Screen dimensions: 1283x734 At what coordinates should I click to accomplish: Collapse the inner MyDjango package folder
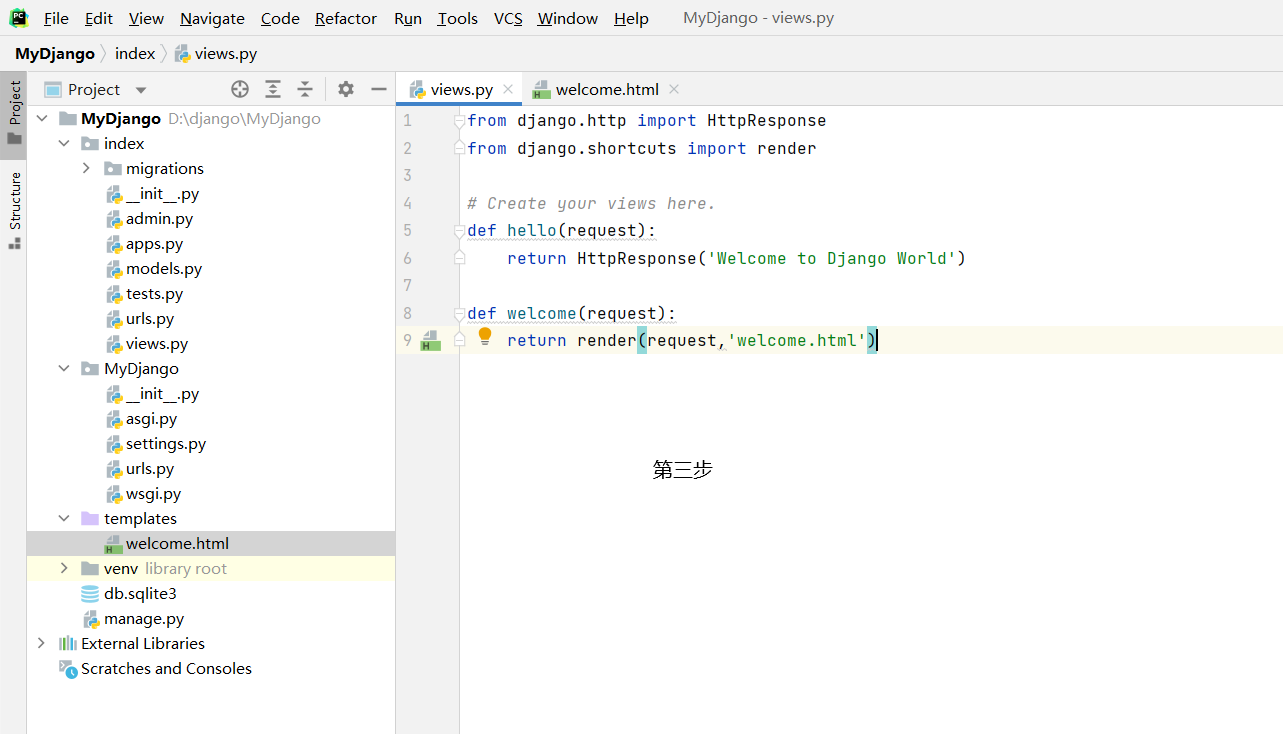64,368
